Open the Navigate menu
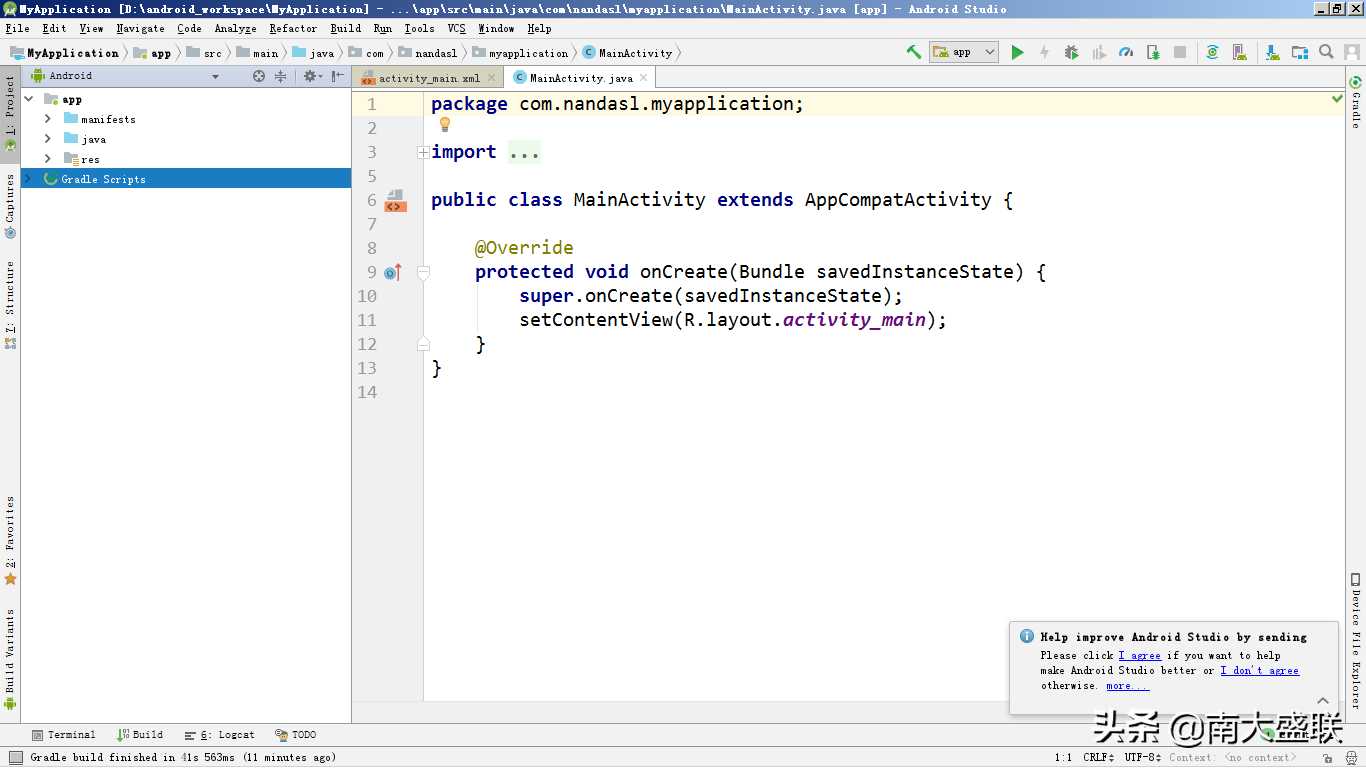Screen dimensions: 1366x768 (140, 28)
